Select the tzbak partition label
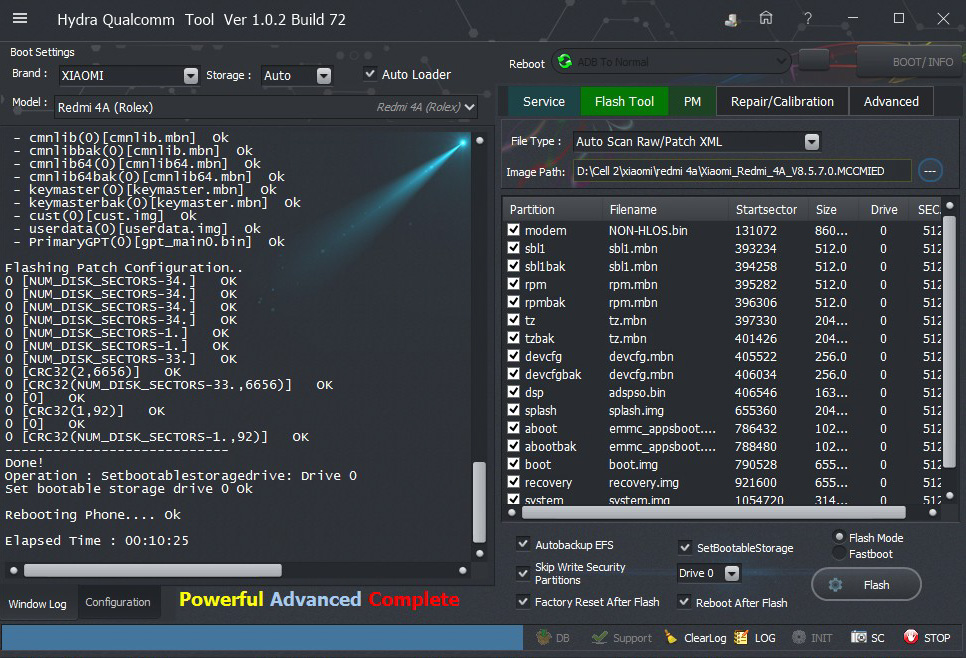This screenshot has height=658, width=966. 539,338
